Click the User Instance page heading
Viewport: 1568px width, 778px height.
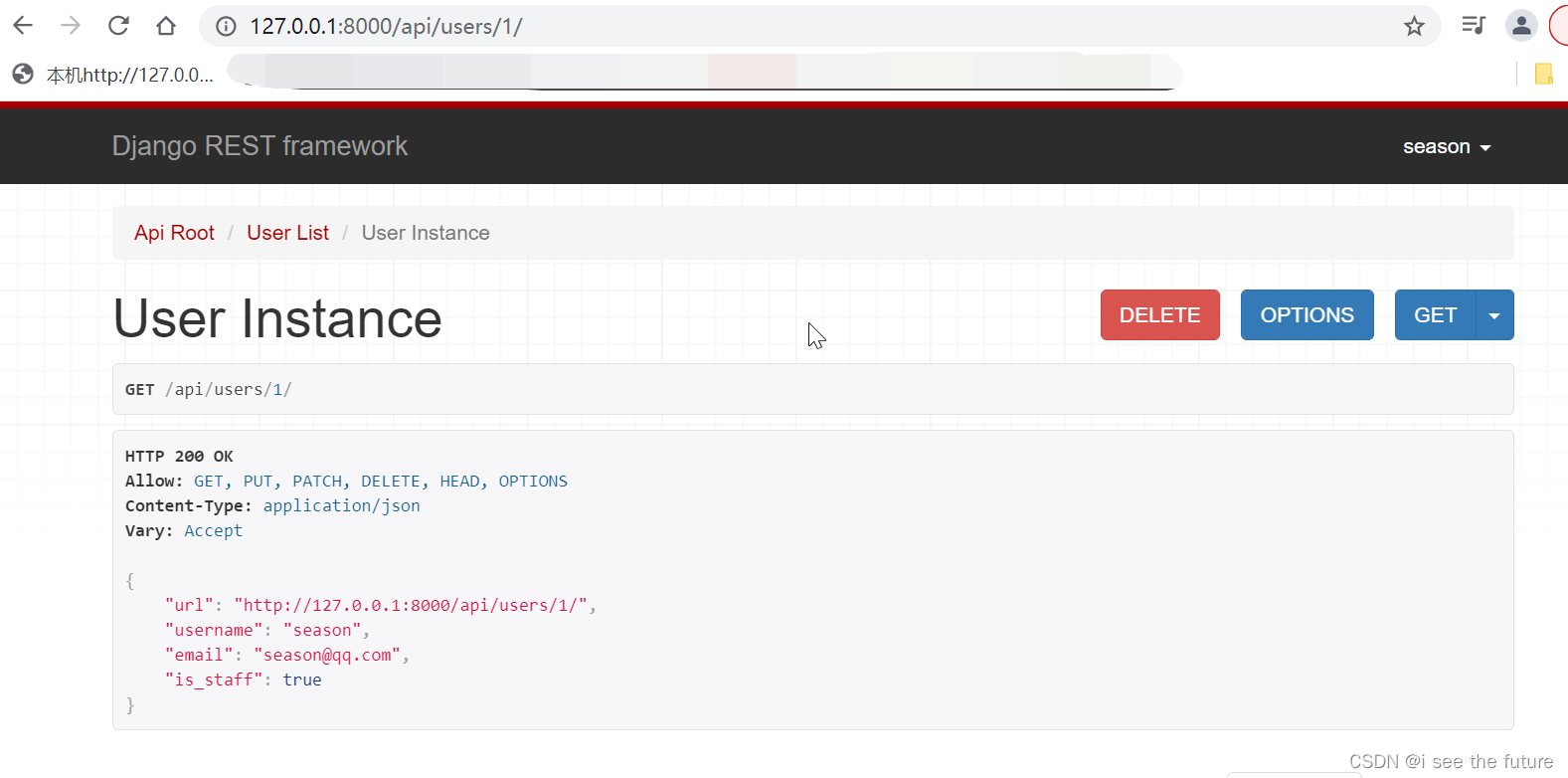tap(277, 318)
